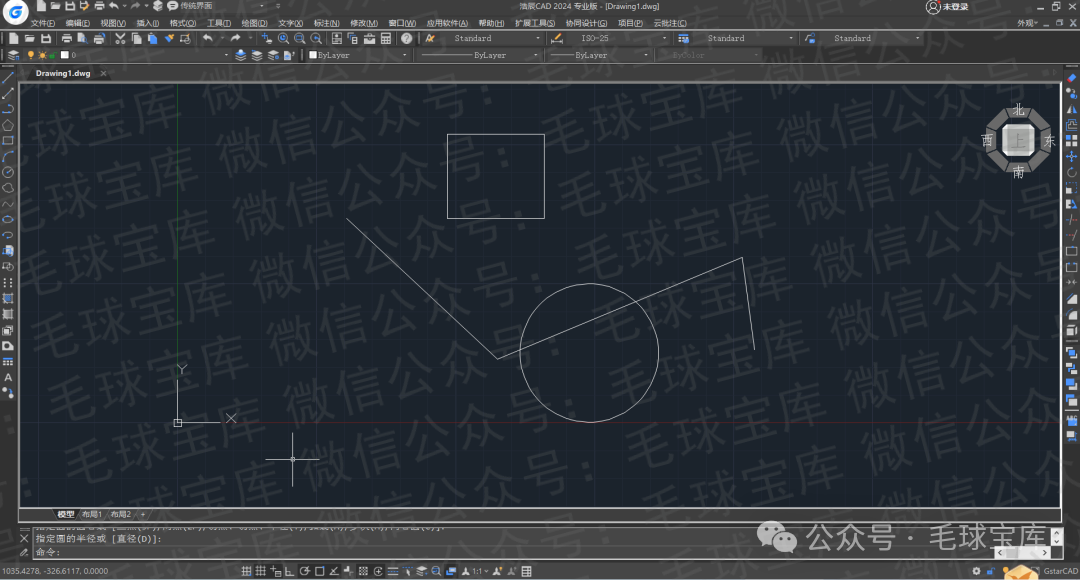Toggle ortho mode in status bar
This screenshot has height=580, width=1080.
[x=290, y=571]
